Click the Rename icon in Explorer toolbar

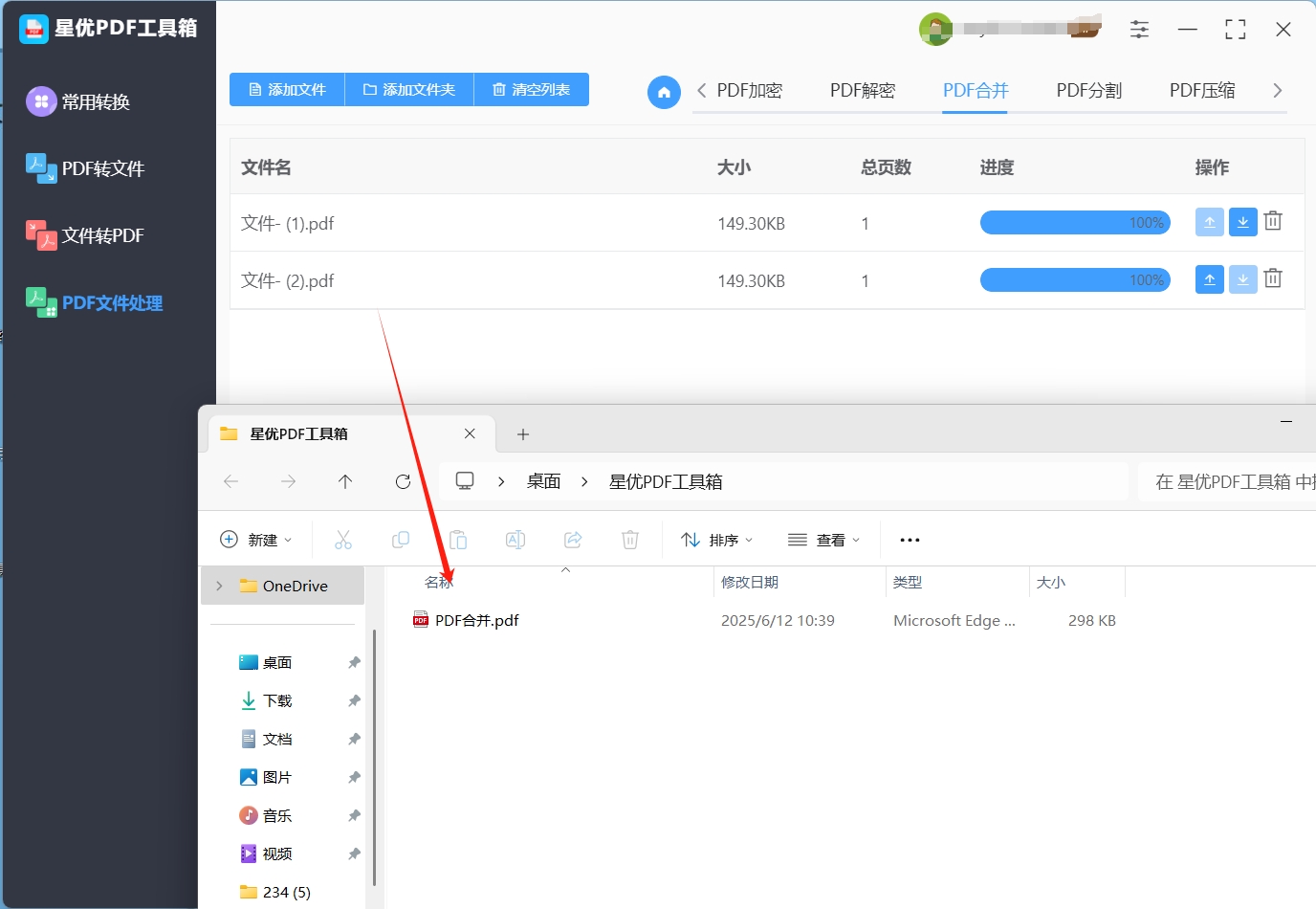pyautogui.click(x=515, y=540)
